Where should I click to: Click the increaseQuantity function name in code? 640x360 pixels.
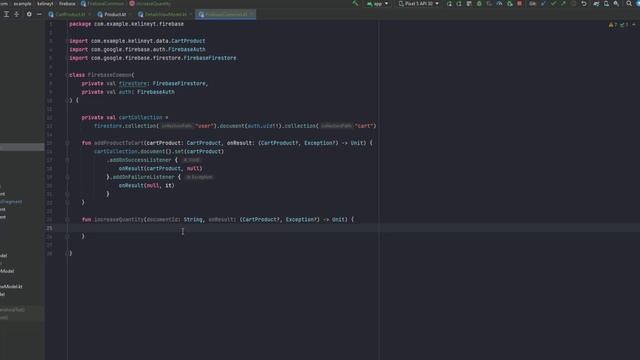click(119, 220)
